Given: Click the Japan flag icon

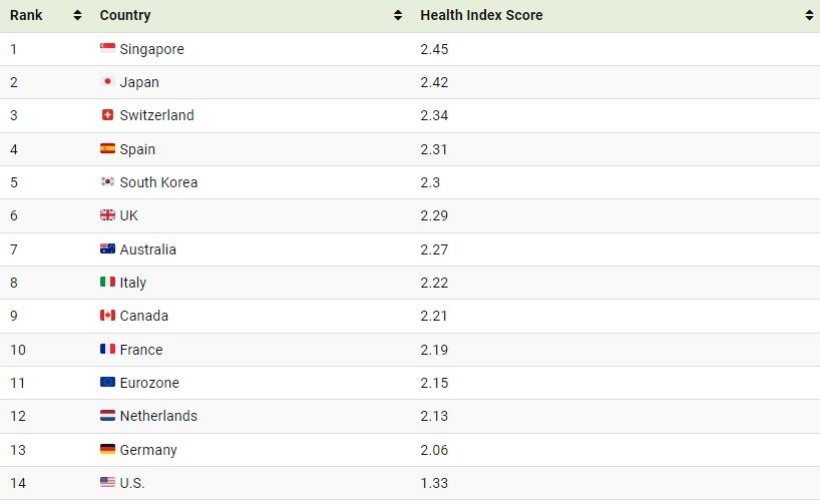Looking at the screenshot, I should click(x=107, y=82).
